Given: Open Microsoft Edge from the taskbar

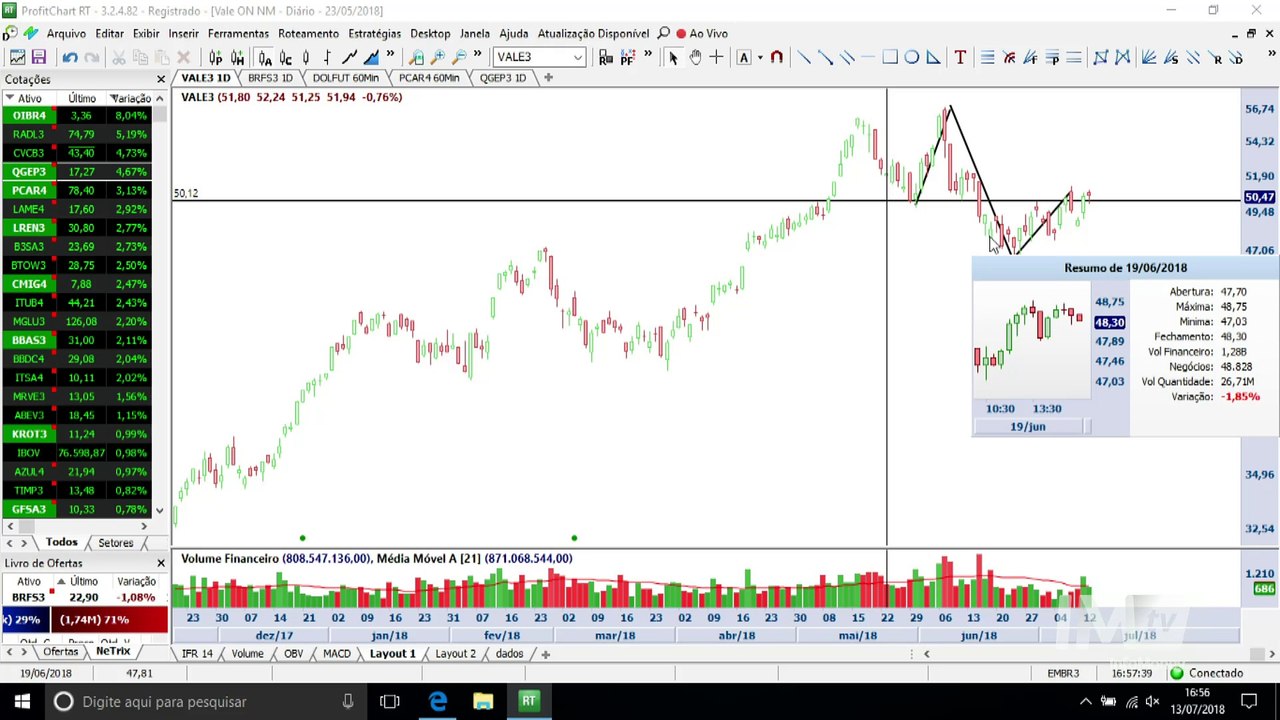Looking at the screenshot, I should 438,701.
